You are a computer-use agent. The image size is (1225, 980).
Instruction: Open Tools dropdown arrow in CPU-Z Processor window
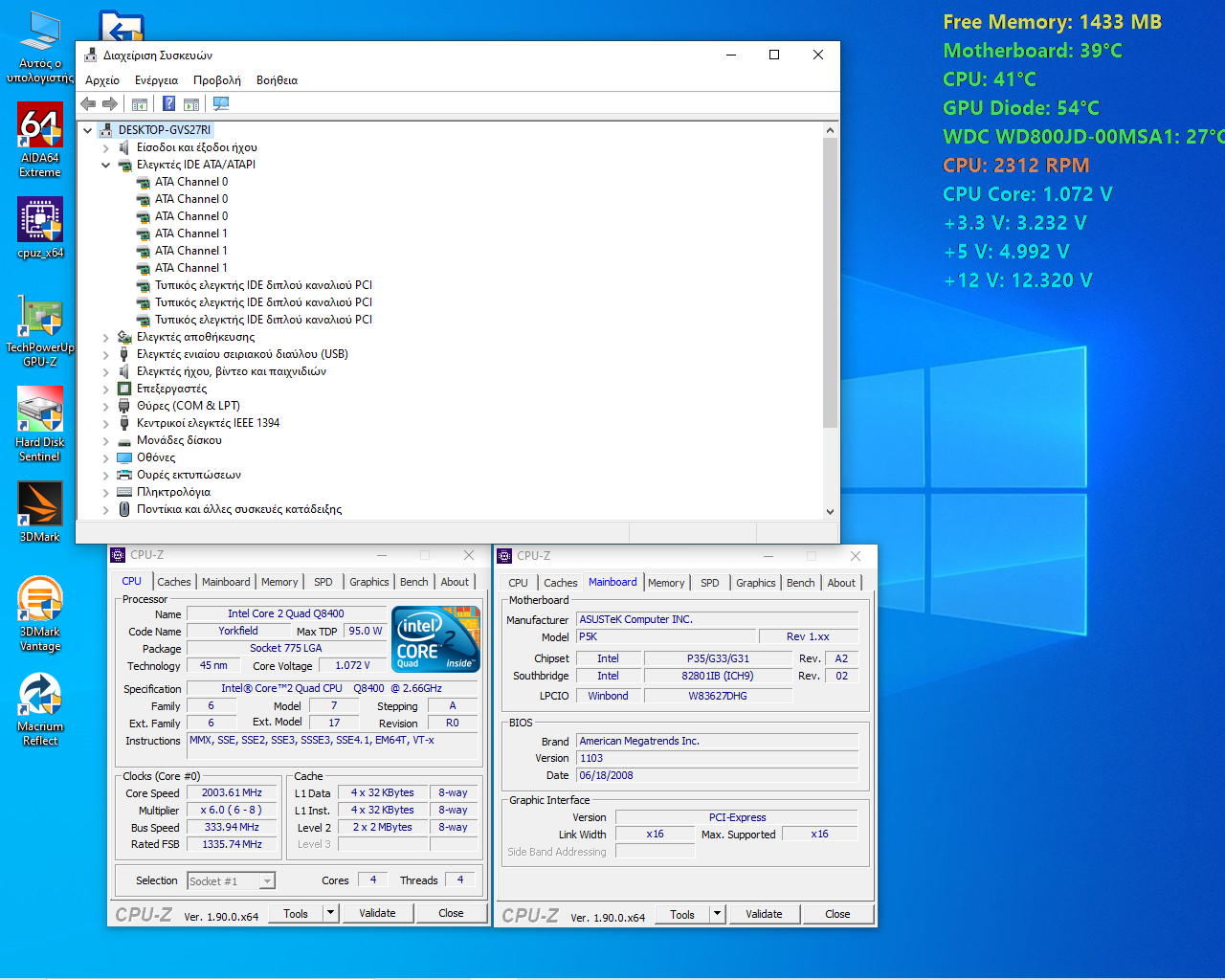tap(331, 913)
